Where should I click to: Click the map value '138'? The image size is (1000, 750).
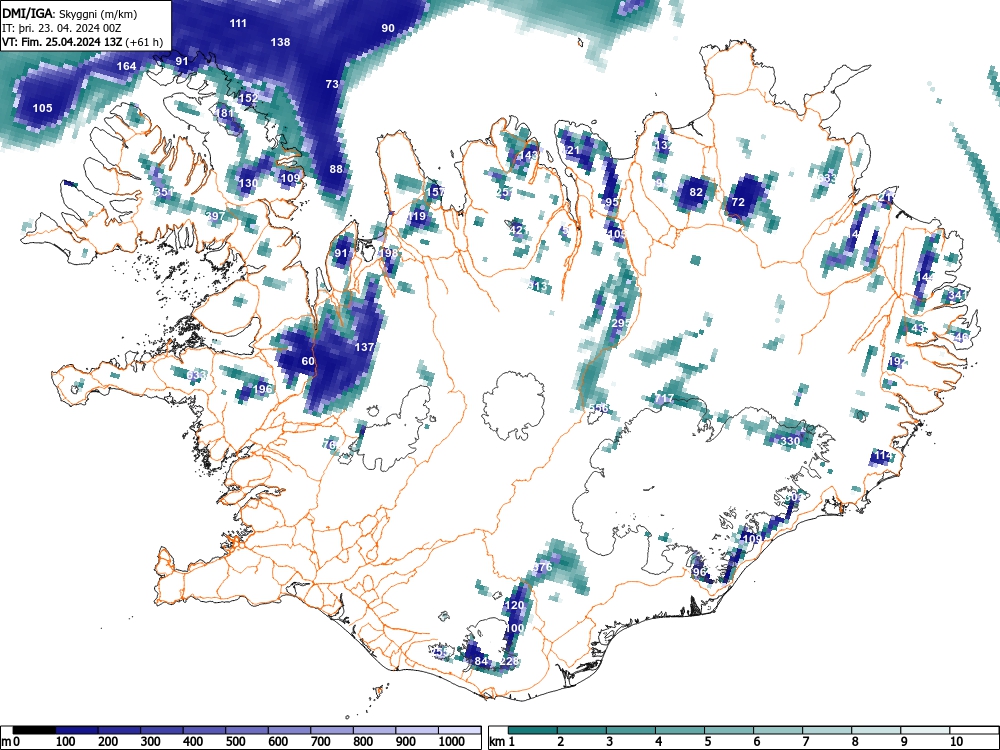[281, 42]
